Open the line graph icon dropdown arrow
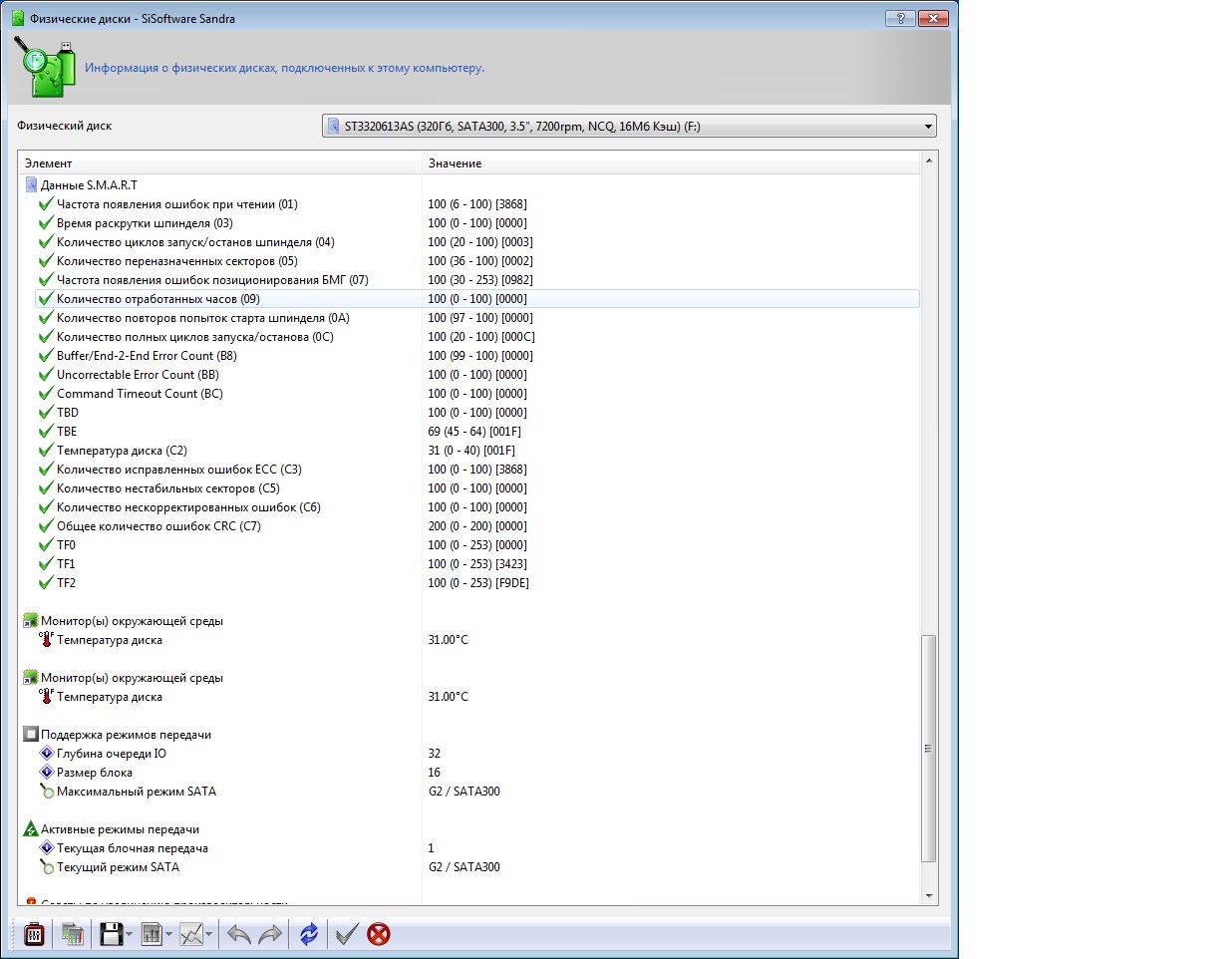 [x=208, y=935]
